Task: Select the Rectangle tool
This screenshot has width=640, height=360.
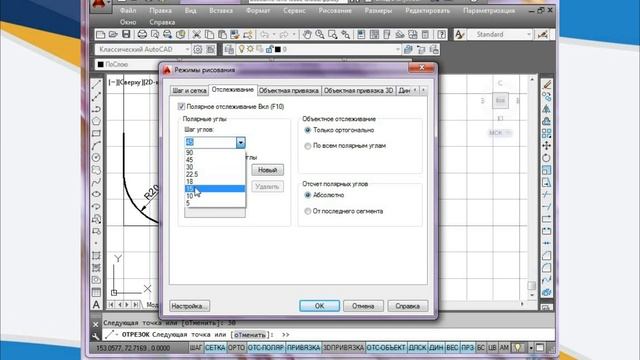Action: point(96,133)
